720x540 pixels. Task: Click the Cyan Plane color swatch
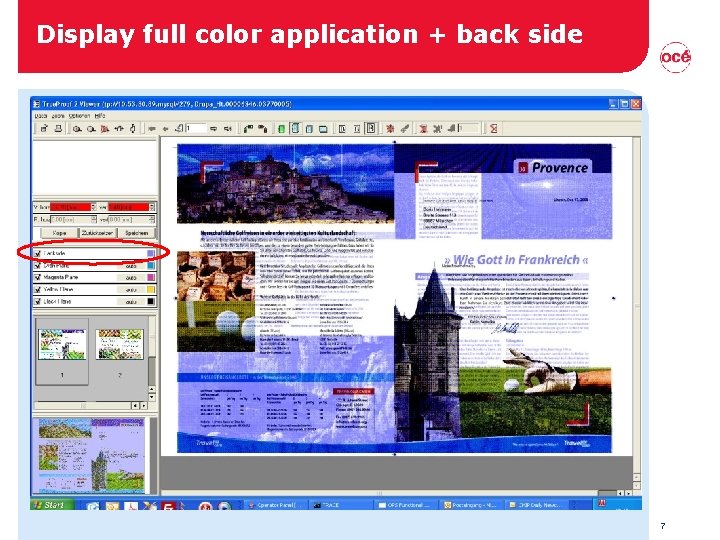click(x=151, y=265)
